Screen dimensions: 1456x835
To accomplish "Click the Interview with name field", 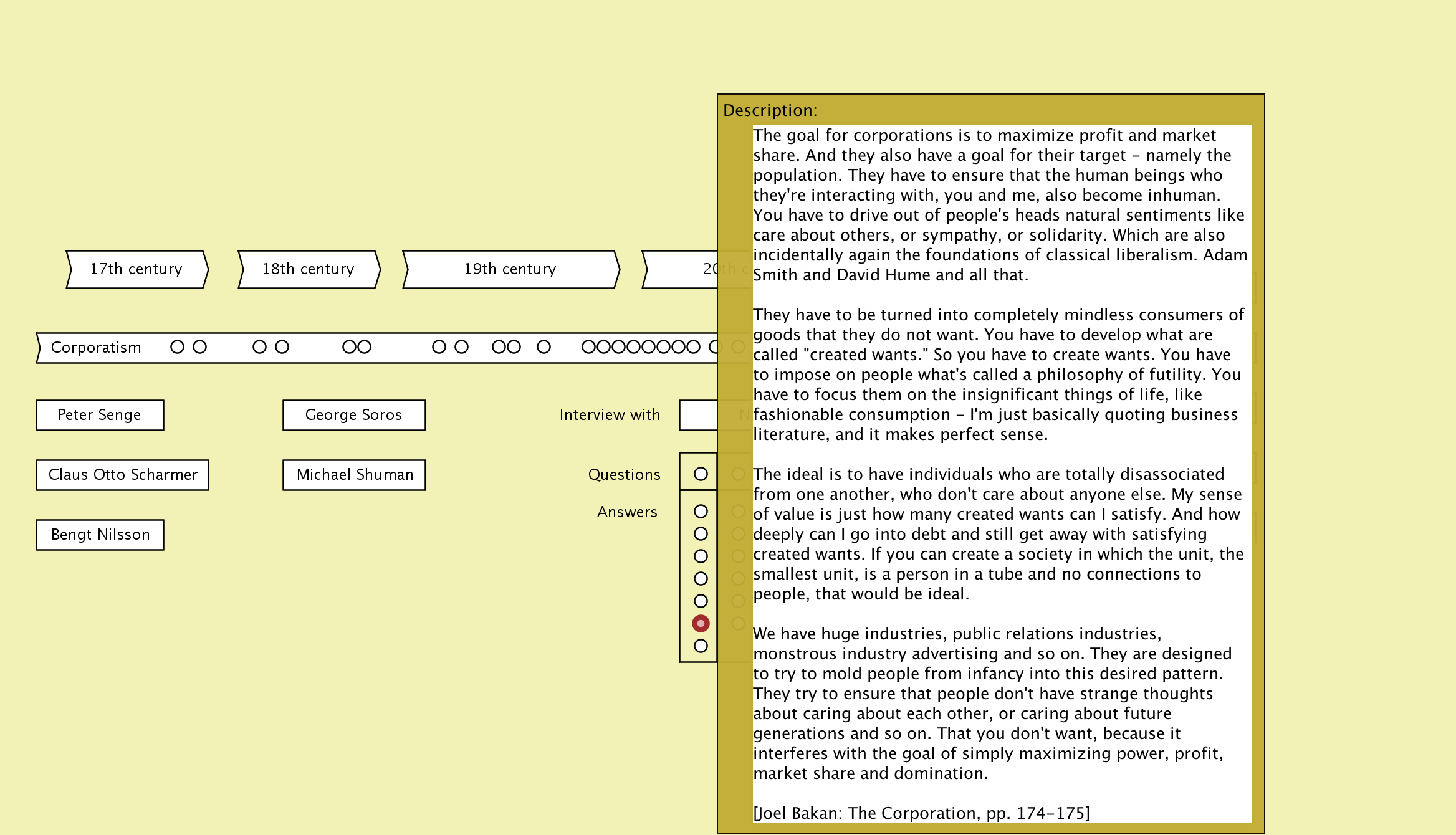I will click(698, 415).
